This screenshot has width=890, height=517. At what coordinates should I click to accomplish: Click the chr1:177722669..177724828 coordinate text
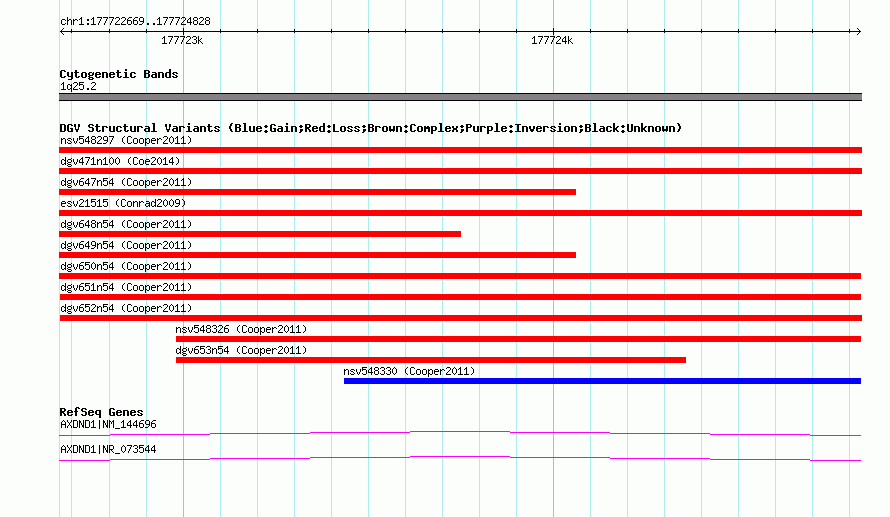[135, 22]
